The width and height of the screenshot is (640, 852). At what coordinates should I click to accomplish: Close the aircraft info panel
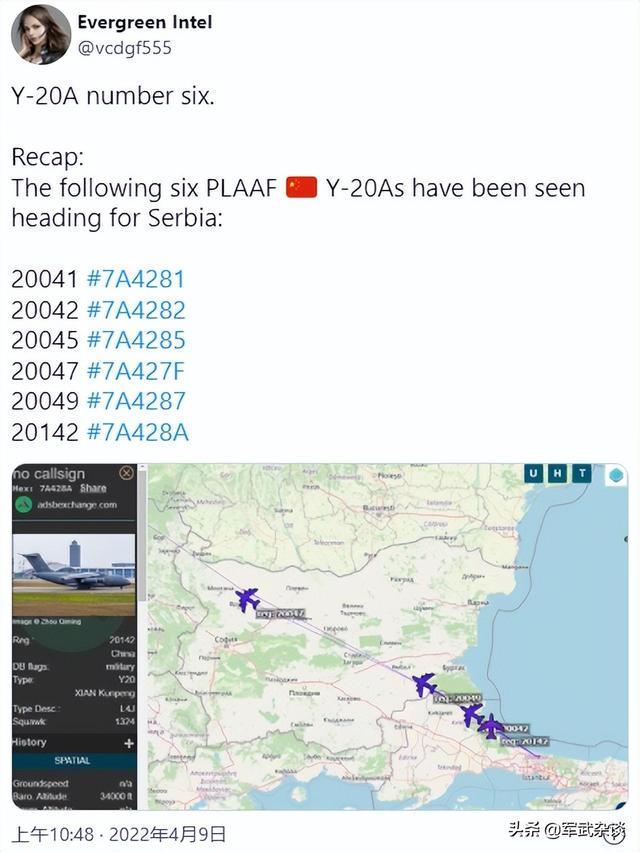[x=126, y=473]
